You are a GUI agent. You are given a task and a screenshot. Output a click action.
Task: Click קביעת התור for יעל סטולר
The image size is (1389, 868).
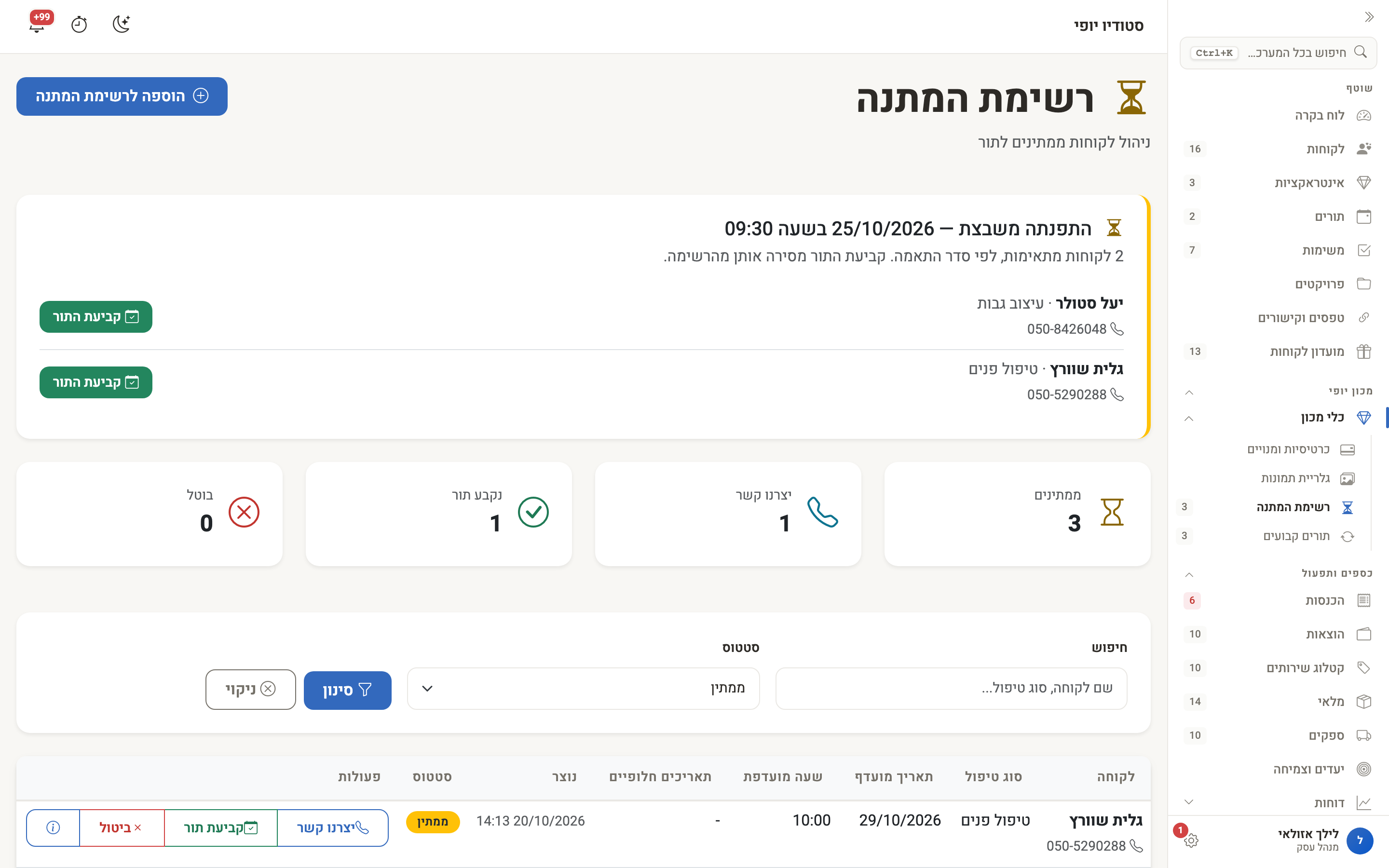96,317
